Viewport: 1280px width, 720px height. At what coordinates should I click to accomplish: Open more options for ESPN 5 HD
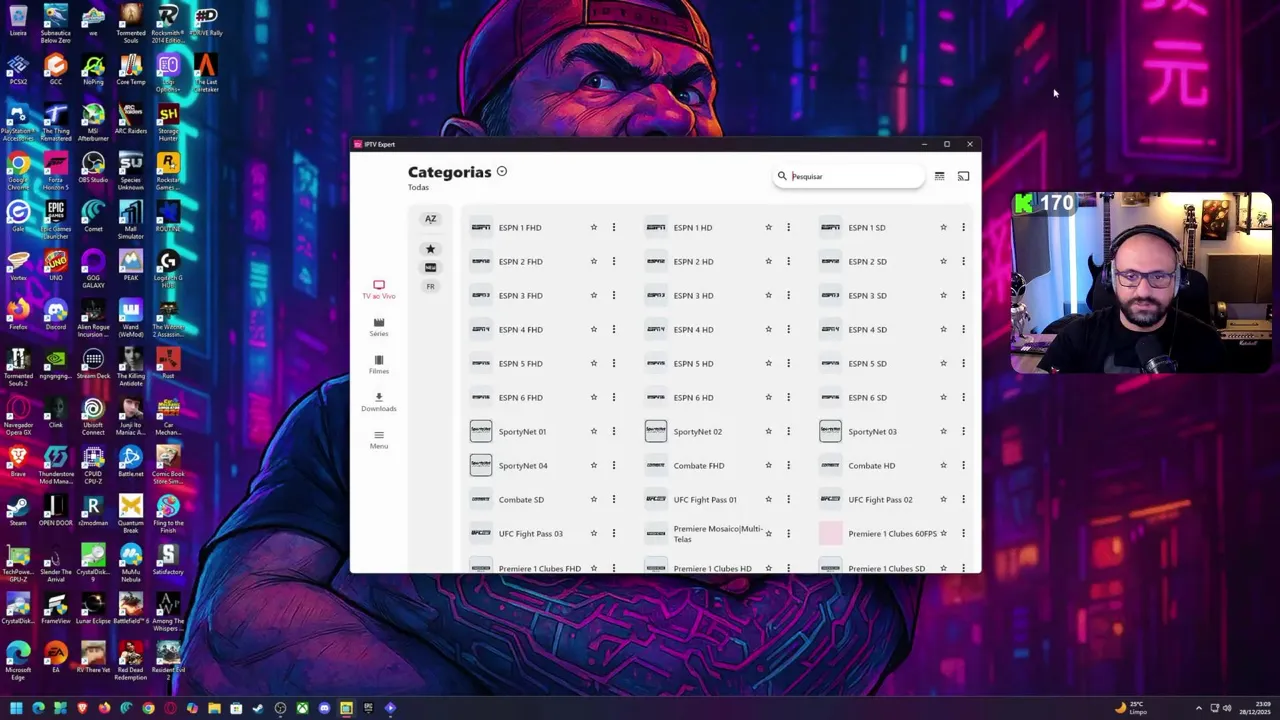[788, 363]
